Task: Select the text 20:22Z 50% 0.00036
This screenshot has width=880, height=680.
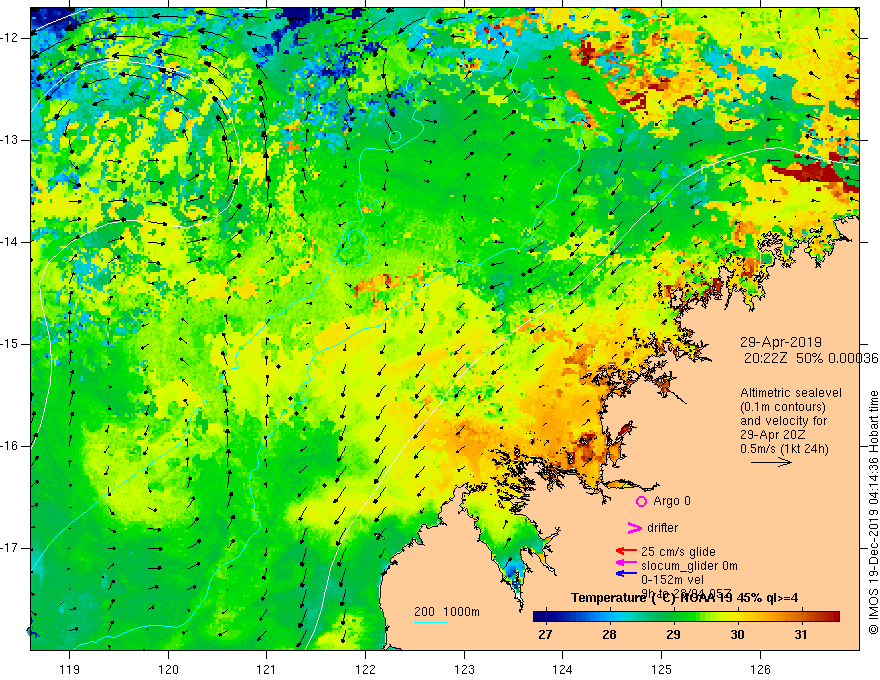Action: [811, 358]
